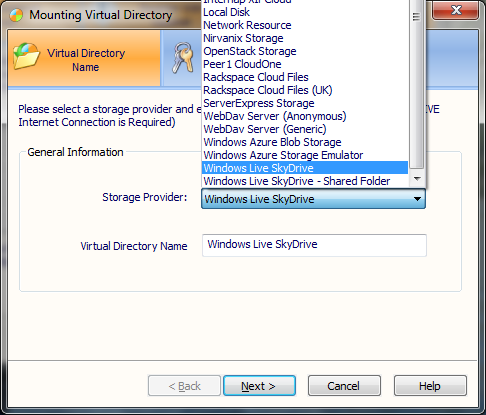Select Nirvanix Storage provider option

coord(305,38)
